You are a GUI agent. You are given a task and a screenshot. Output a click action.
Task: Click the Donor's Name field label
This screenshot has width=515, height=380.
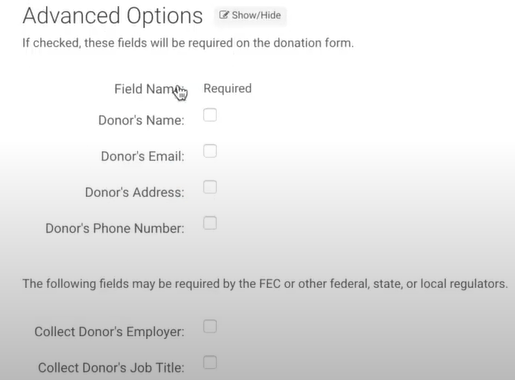pos(141,120)
